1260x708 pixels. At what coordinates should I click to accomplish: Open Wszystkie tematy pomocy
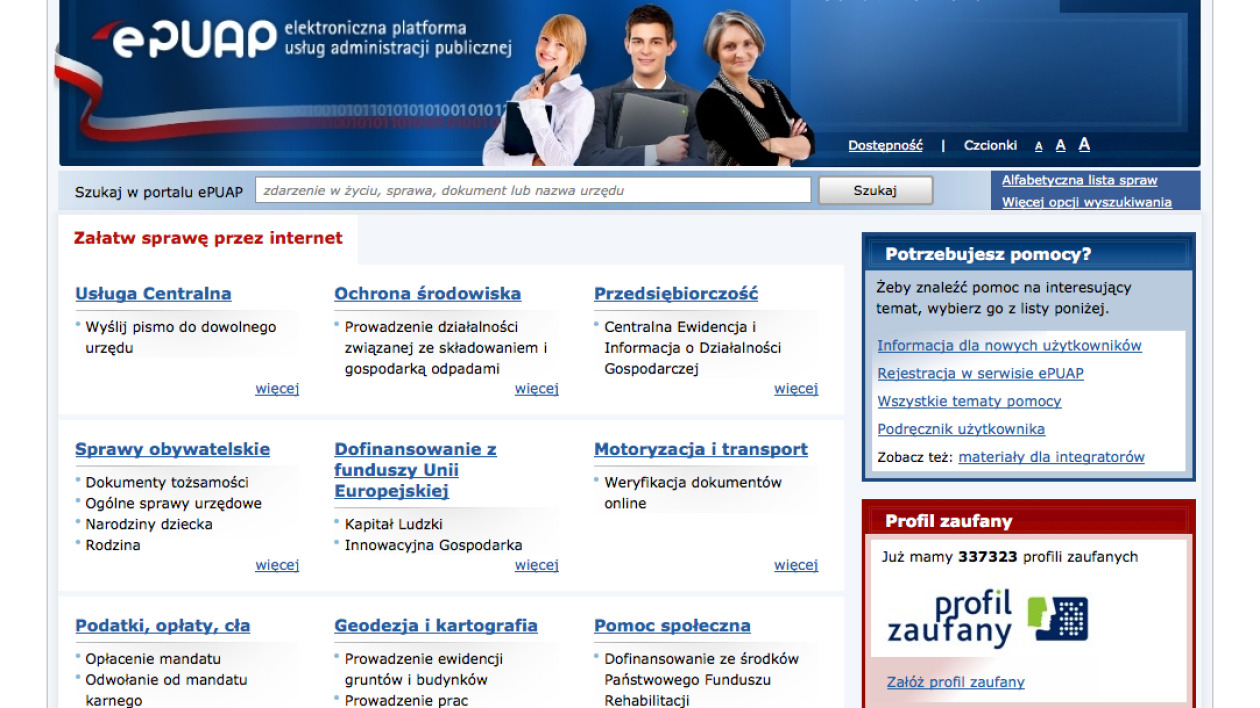pyautogui.click(x=969, y=401)
